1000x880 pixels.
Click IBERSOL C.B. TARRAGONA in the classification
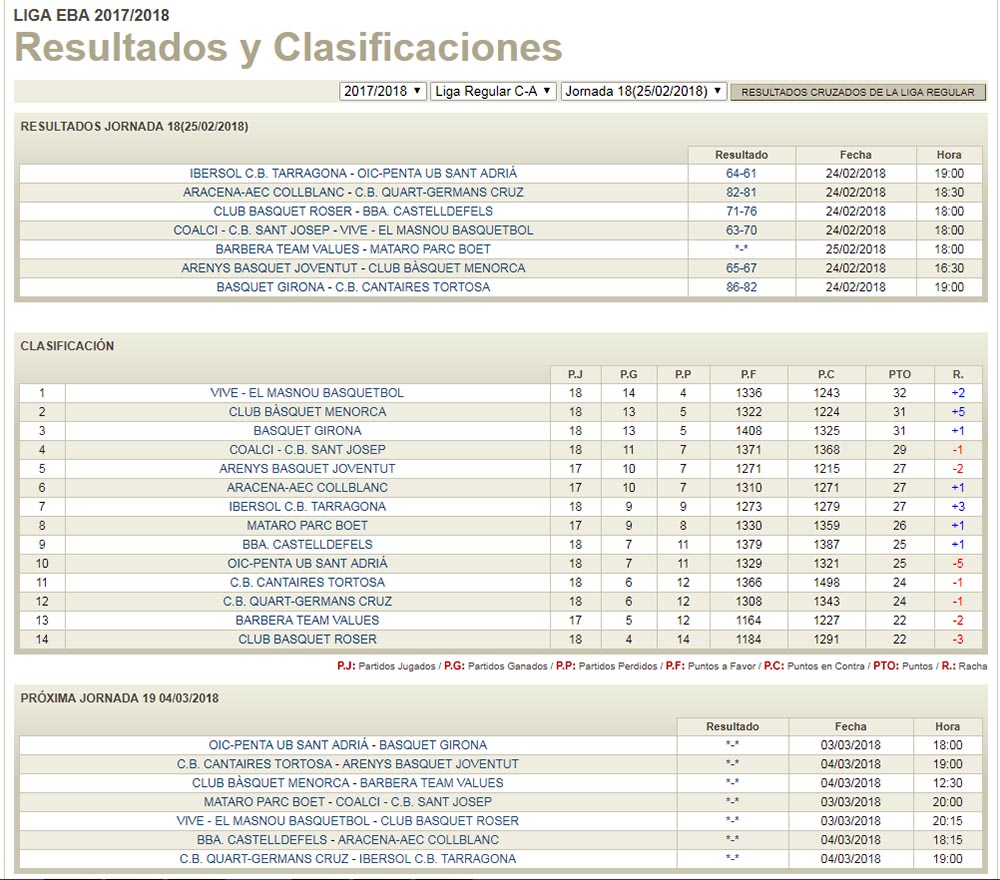tap(303, 507)
